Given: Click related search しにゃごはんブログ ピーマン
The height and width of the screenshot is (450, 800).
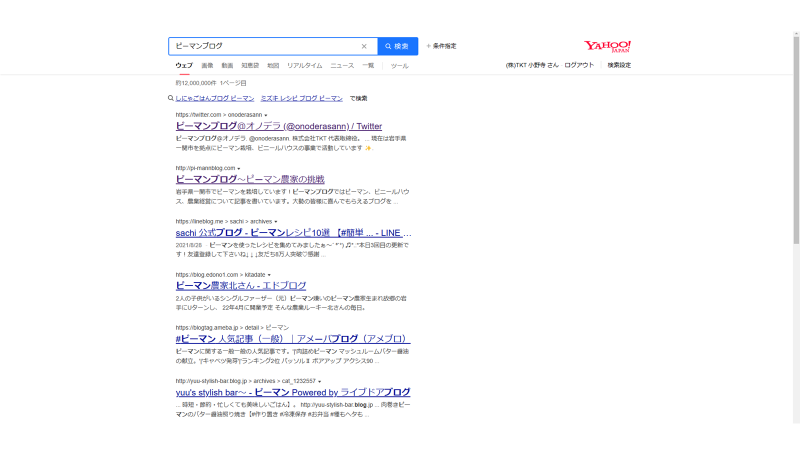Looking at the screenshot, I should 214,99.
